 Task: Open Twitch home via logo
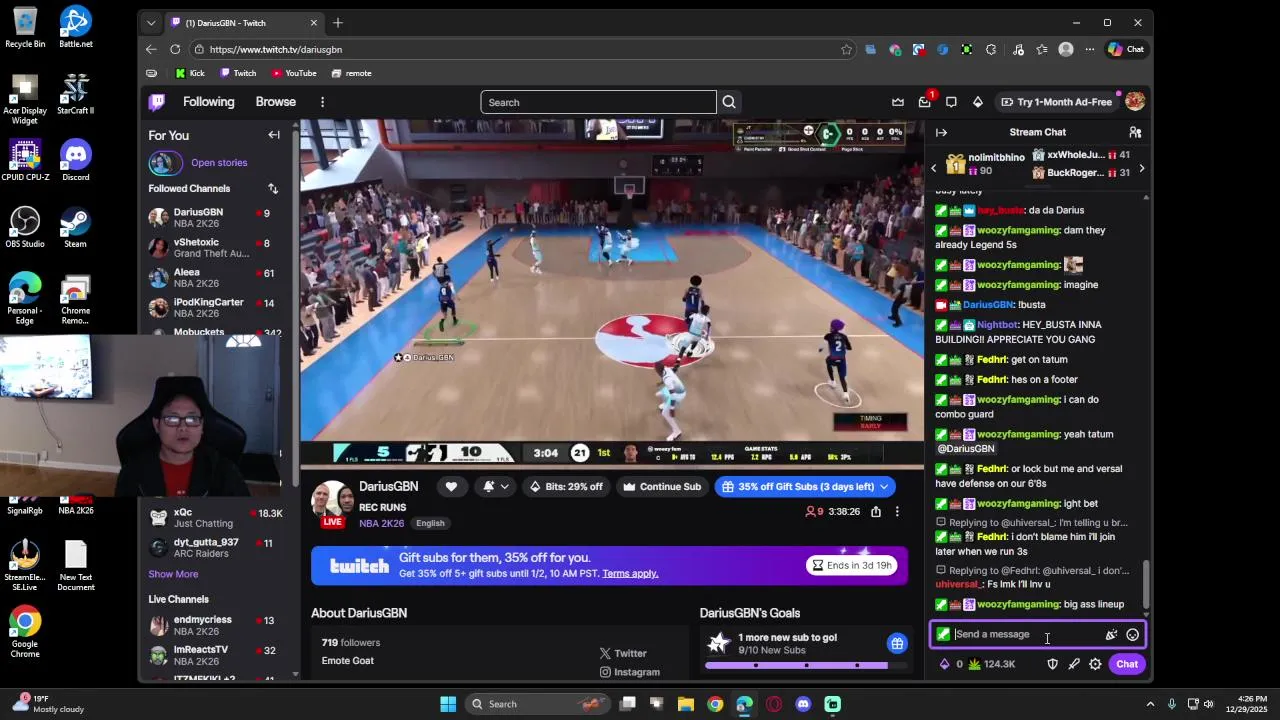click(157, 102)
